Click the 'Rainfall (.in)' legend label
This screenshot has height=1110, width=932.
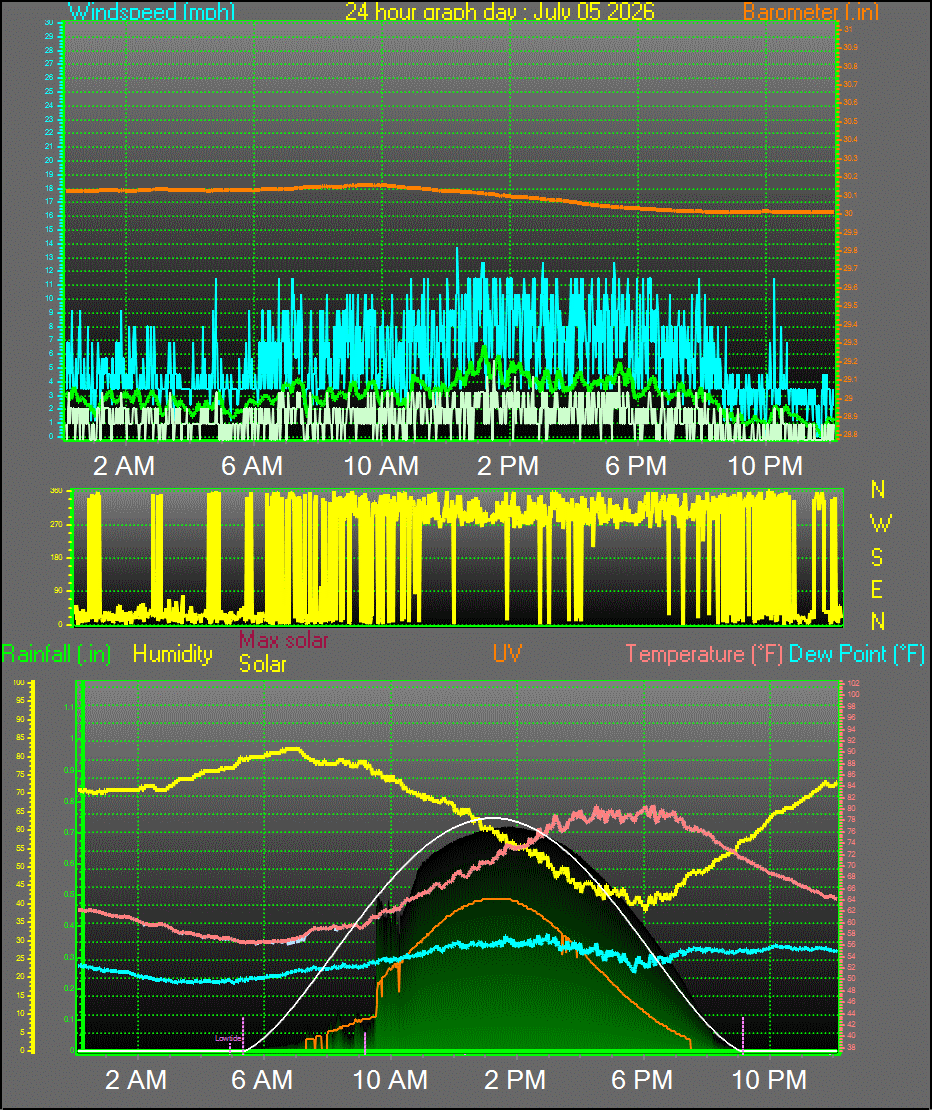coord(56,653)
